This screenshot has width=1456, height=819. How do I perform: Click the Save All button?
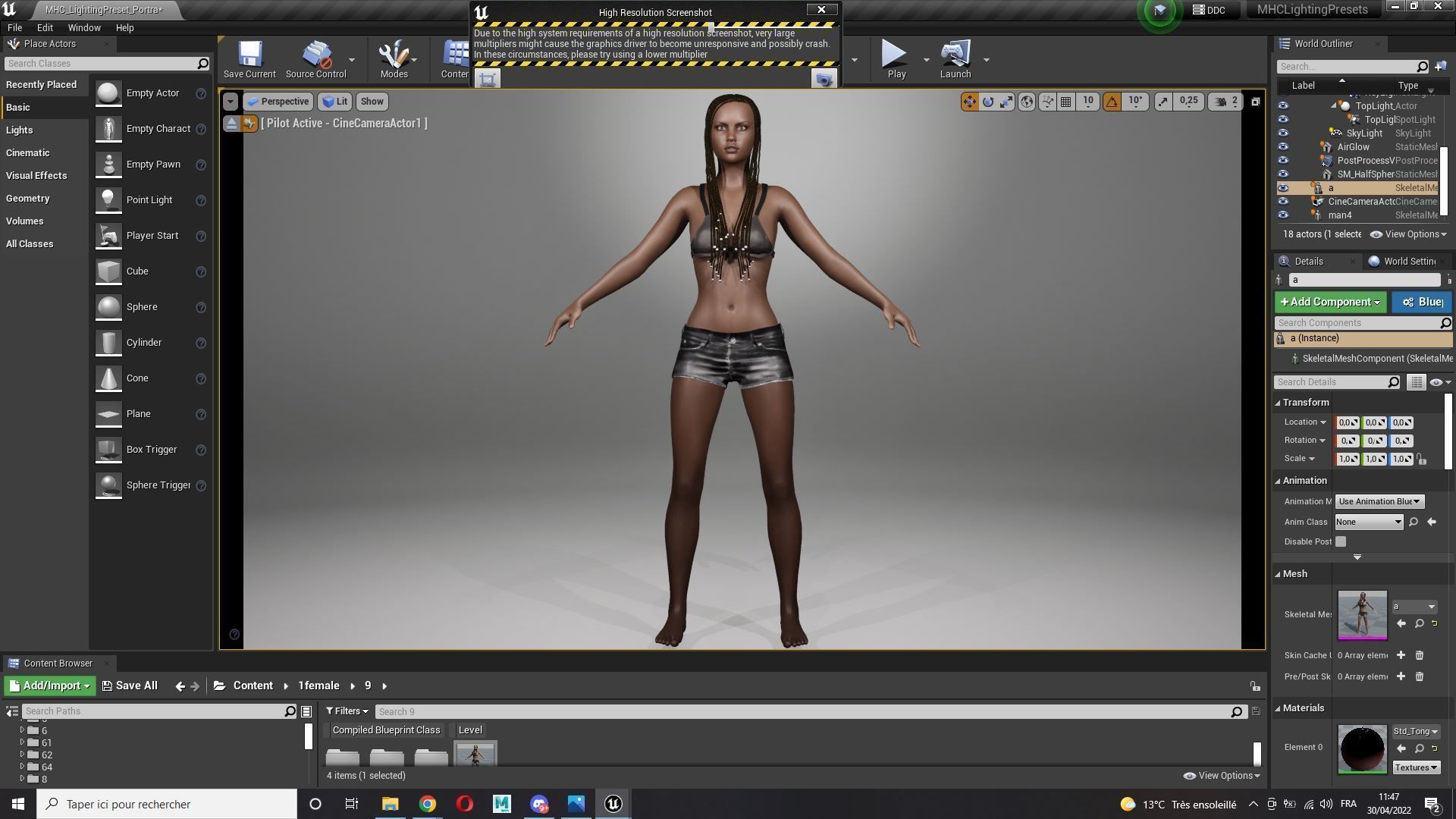tap(130, 686)
